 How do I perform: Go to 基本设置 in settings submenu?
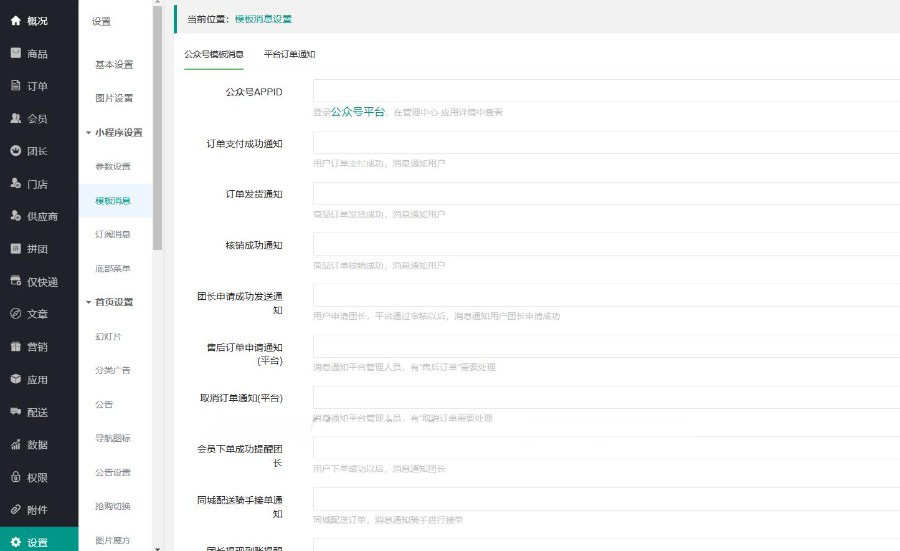pyautogui.click(x=114, y=65)
